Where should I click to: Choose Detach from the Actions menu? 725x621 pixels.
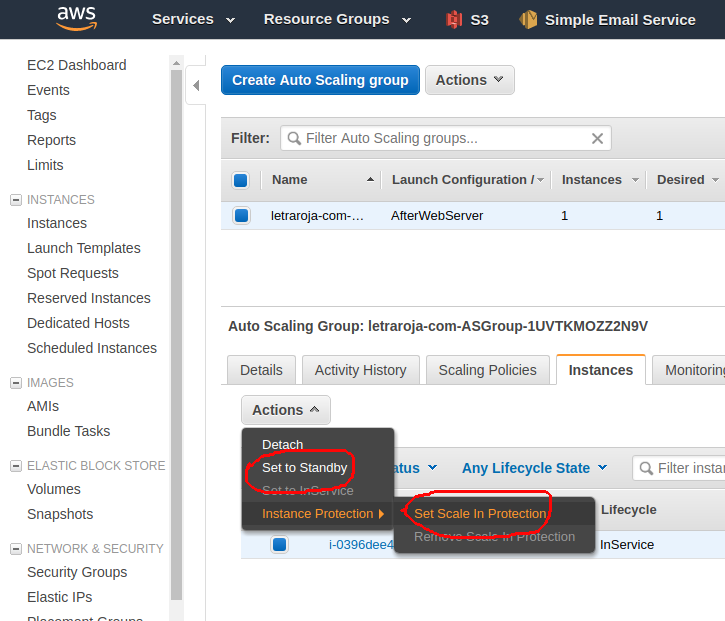[283, 444]
